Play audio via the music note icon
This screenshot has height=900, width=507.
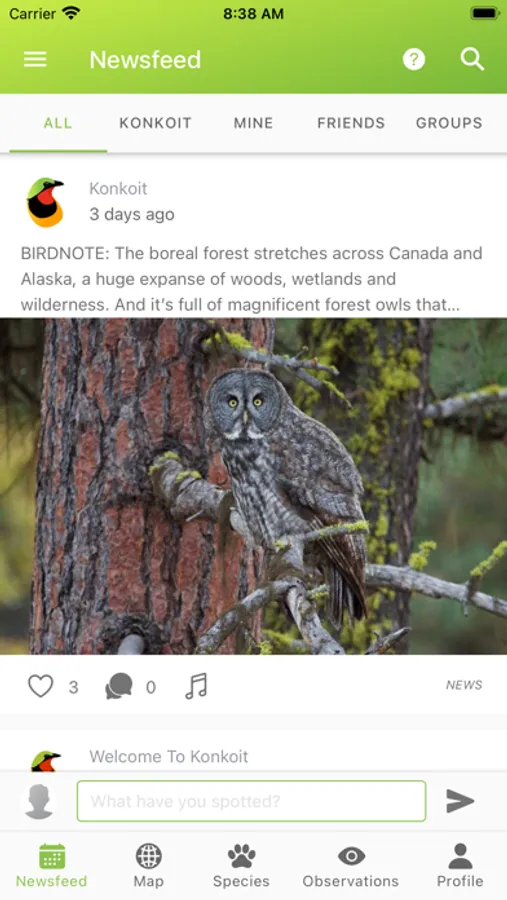click(196, 686)
